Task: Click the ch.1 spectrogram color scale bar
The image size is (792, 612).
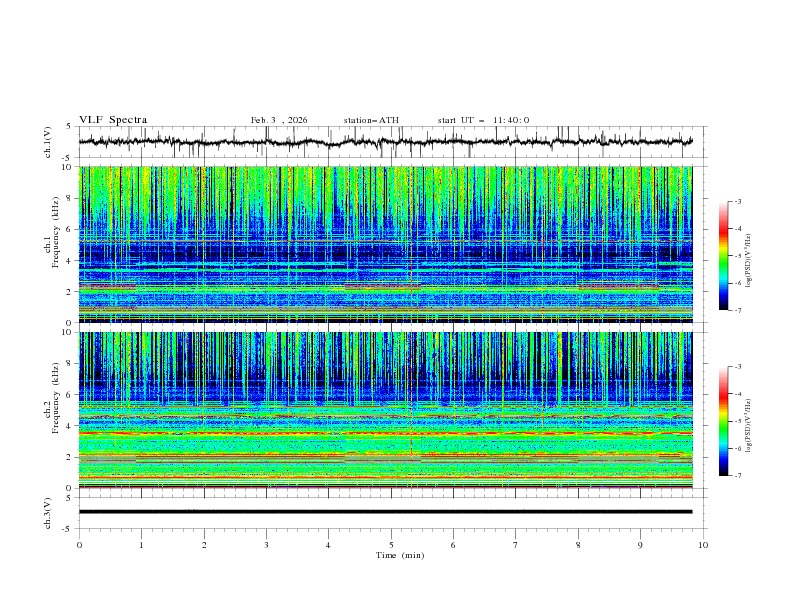Action: [x=723, y=256]
